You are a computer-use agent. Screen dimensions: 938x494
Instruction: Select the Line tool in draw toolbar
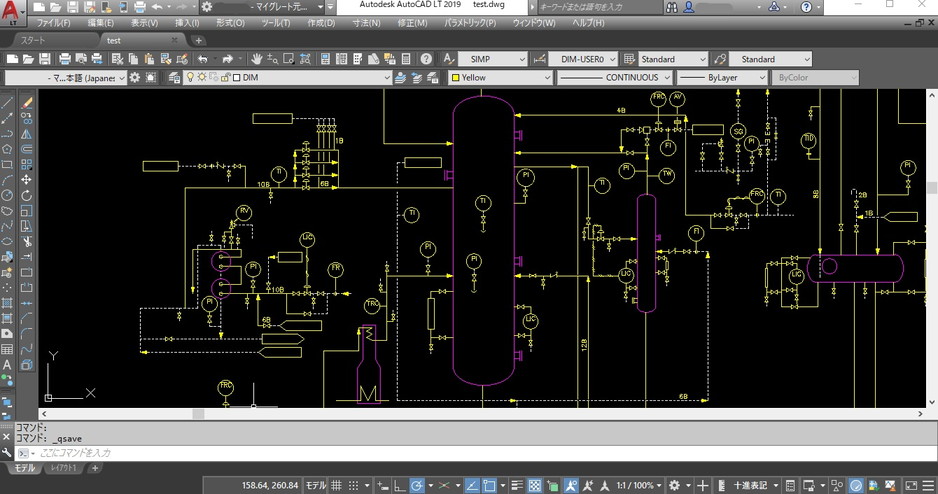(8, 102)
